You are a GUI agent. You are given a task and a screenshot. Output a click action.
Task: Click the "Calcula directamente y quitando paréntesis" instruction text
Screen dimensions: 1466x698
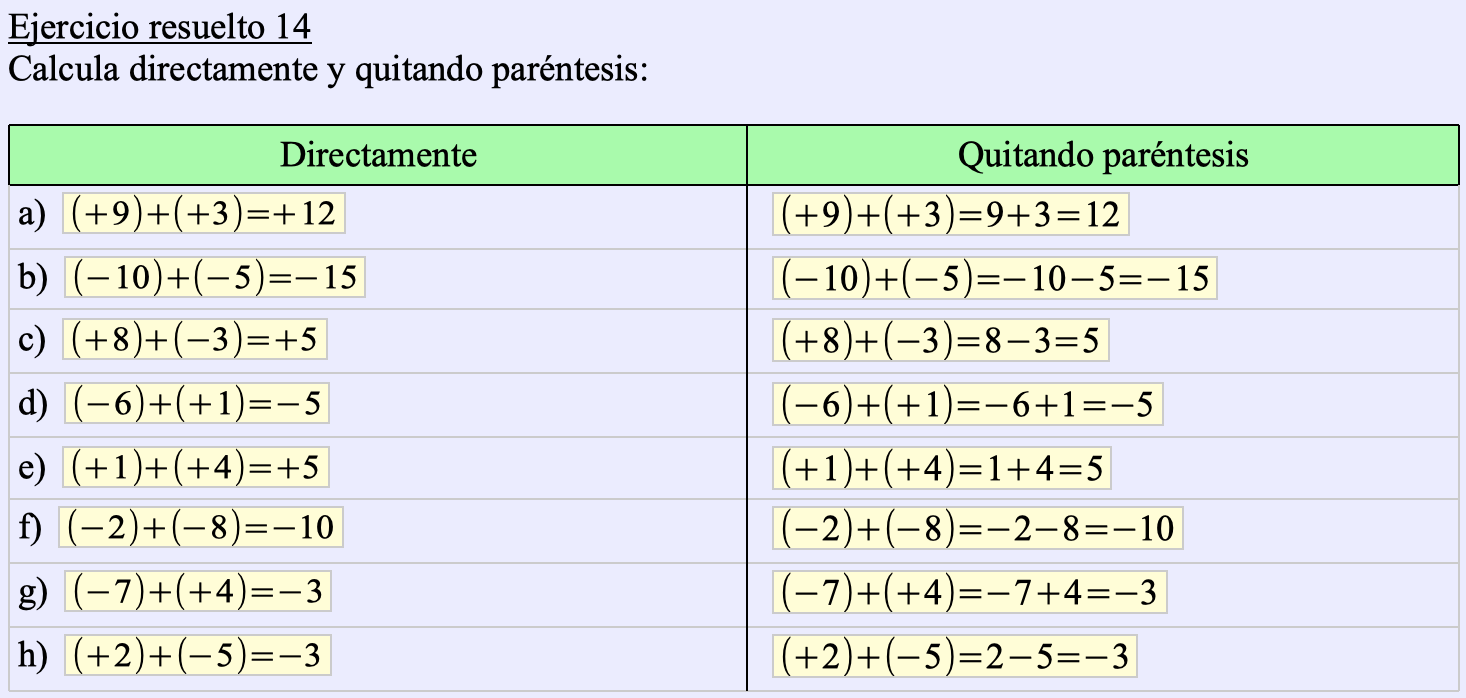pos(328,72)
